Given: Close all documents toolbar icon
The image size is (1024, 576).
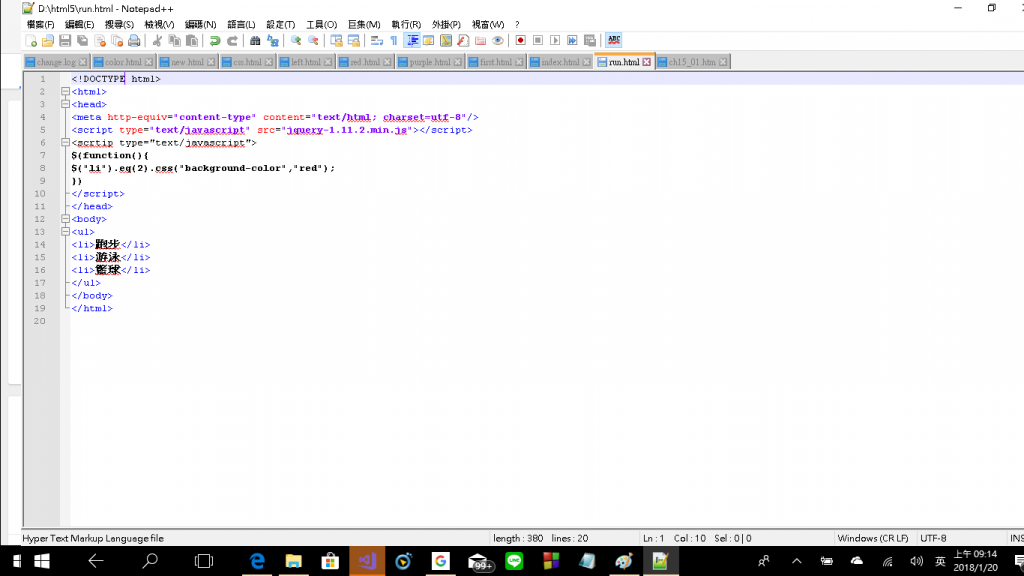Looking at the screenshot, I should [x=117, y=40].
